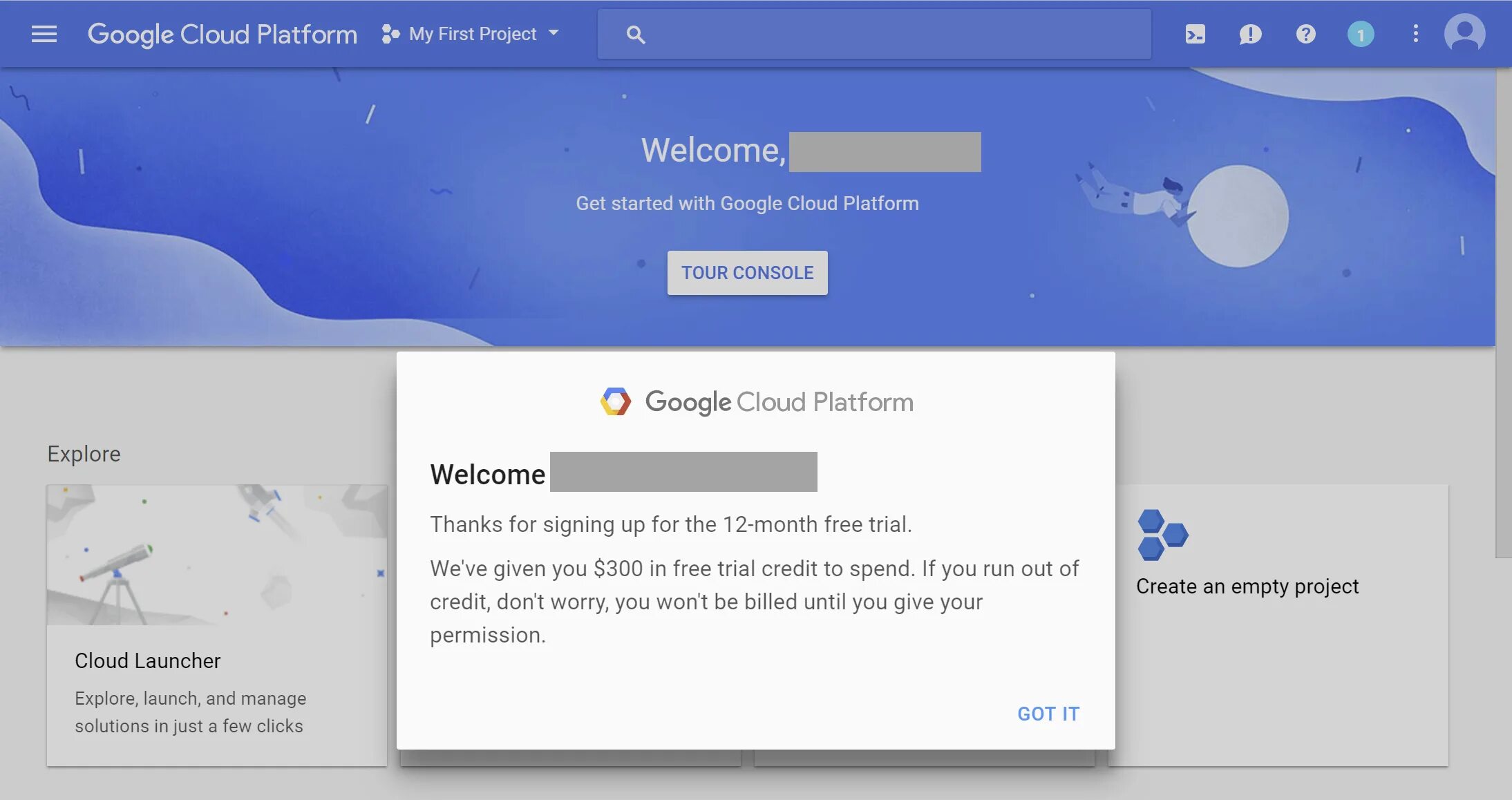Click the telescope Cloud Launcher thumbnail
The width and height of the screenshot is (1512, 800).
click(216, 555)
